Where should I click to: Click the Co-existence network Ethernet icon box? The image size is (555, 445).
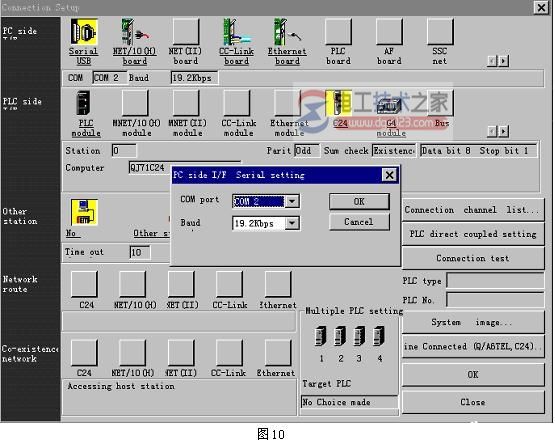[278, 353]
